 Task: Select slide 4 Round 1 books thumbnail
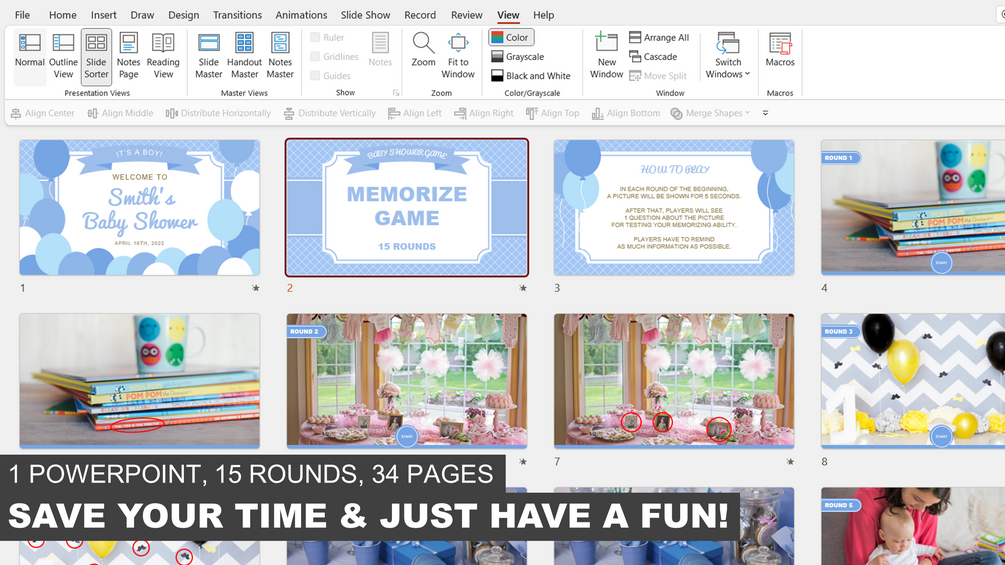coord(913,208)
